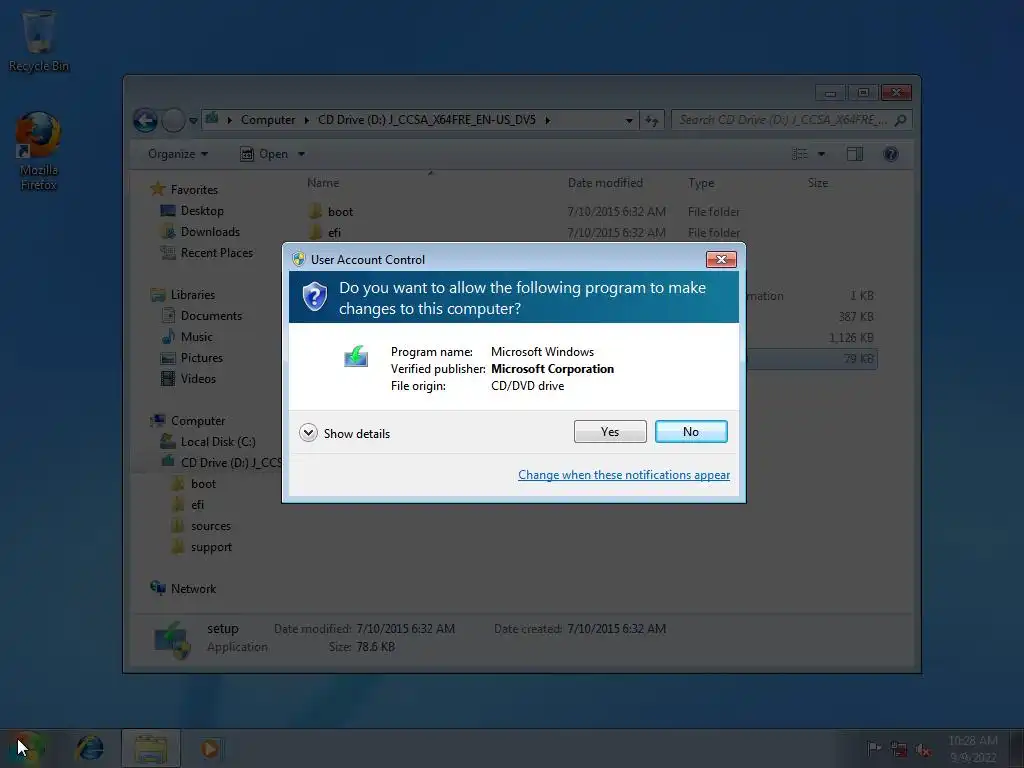
Task: Click the setup application icon in details pane
Action: (x=172, y=640)
